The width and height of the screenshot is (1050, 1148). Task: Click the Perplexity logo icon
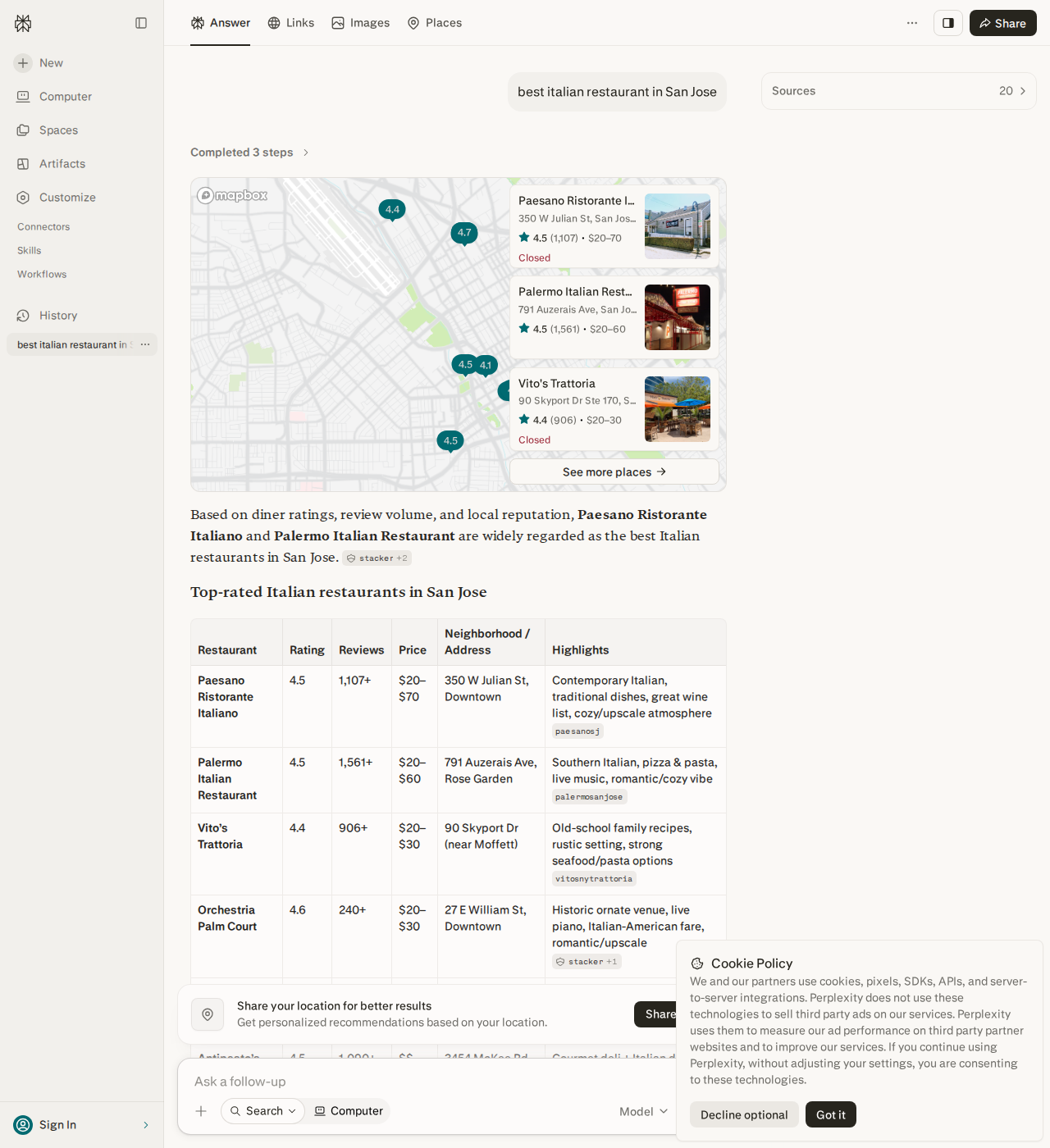23,23
